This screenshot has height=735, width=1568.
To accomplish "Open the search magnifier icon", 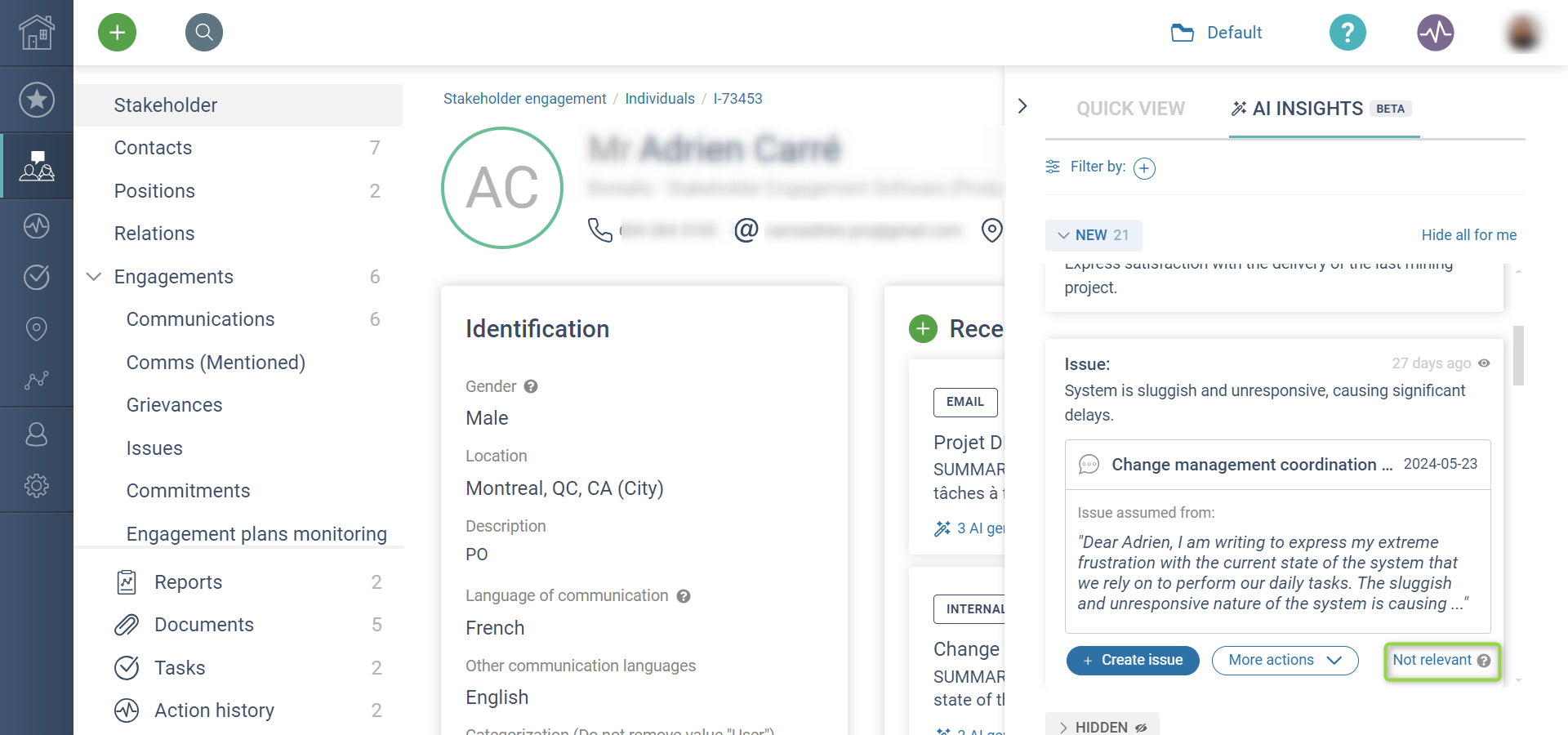I will pyautogui.click(x=204, y=33).
